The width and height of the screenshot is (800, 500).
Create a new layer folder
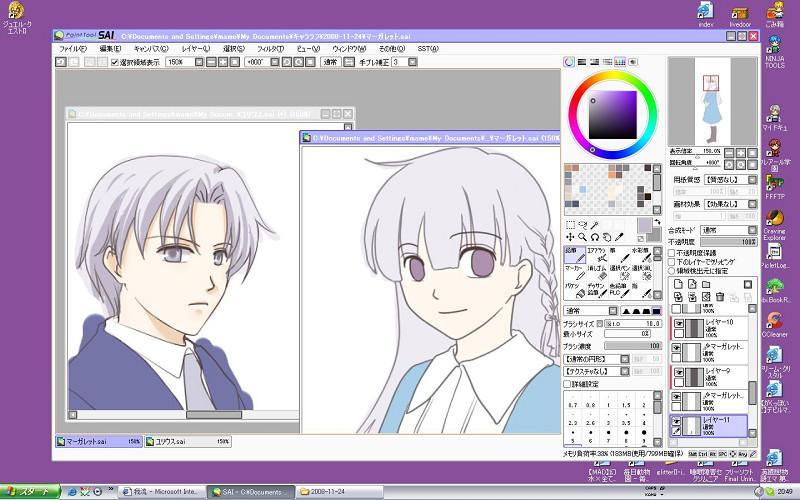[x=706, y=284]
